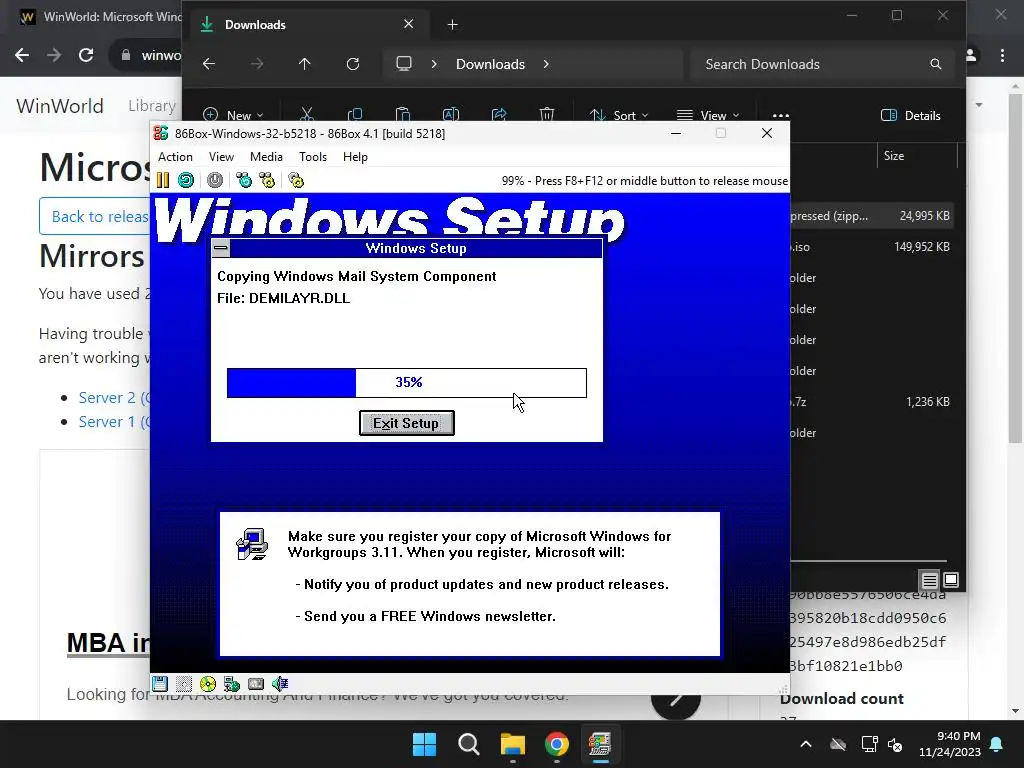
Task: Click the 86Box title bar app icon
Action: tap(161, 133)
